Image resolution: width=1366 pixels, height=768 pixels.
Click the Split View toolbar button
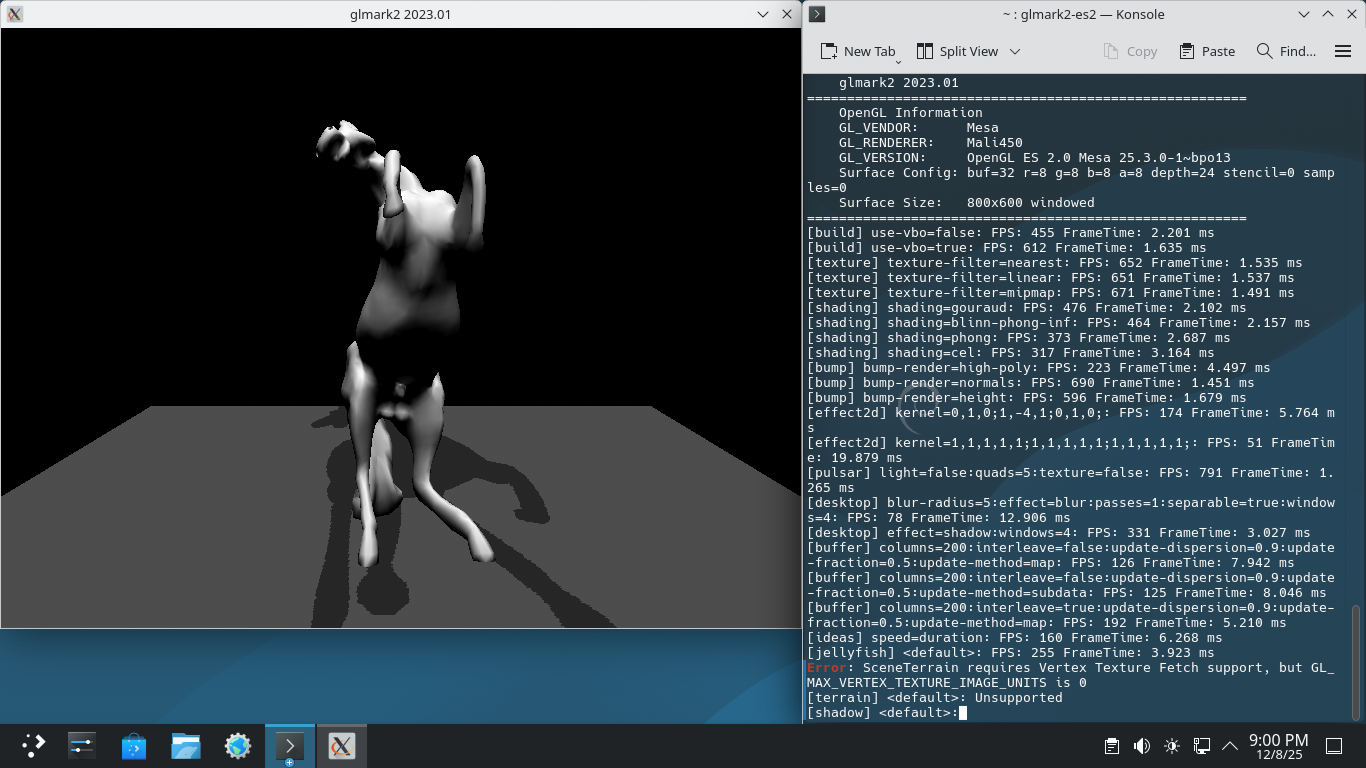pyautogui.click(x=957, y=51)
